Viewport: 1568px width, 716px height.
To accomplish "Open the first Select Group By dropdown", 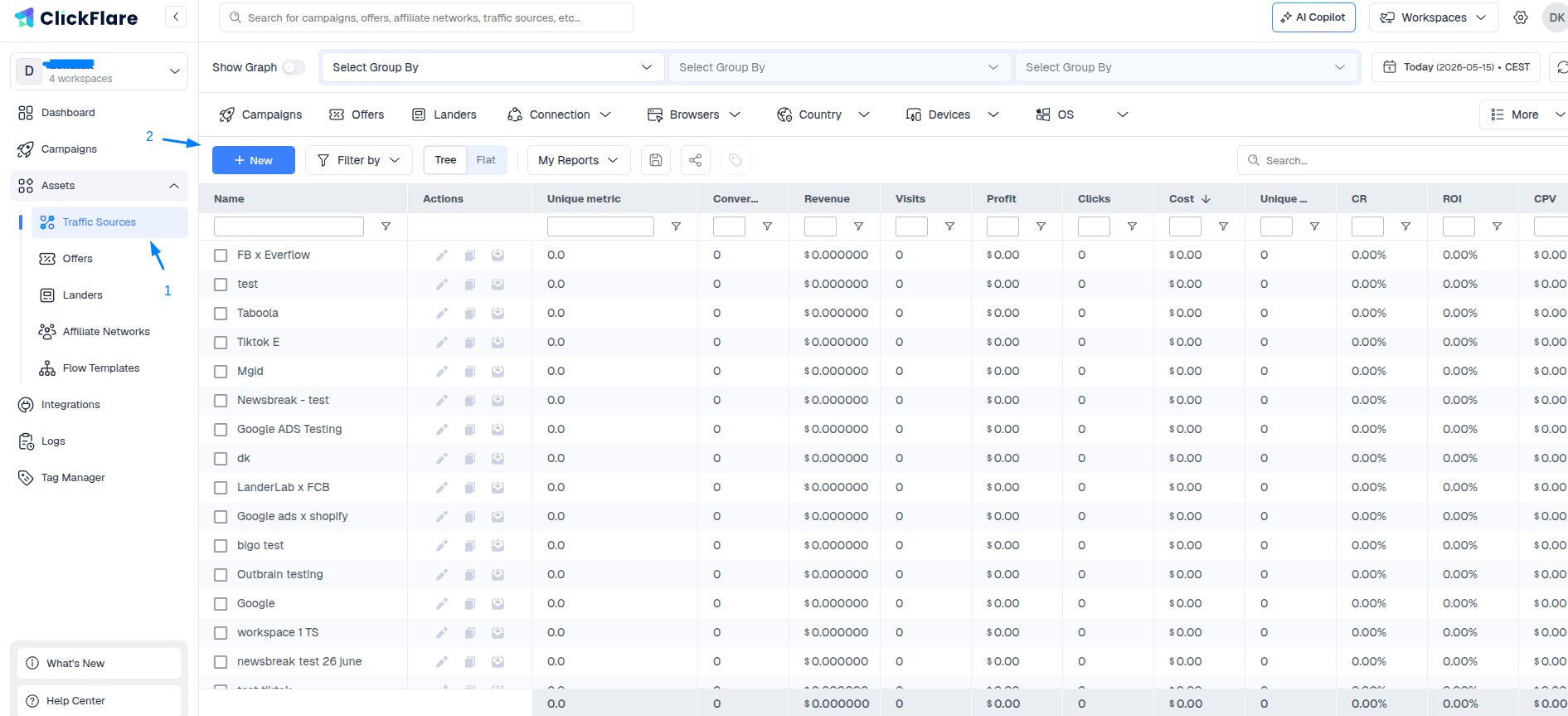I will tap(493, 67).
